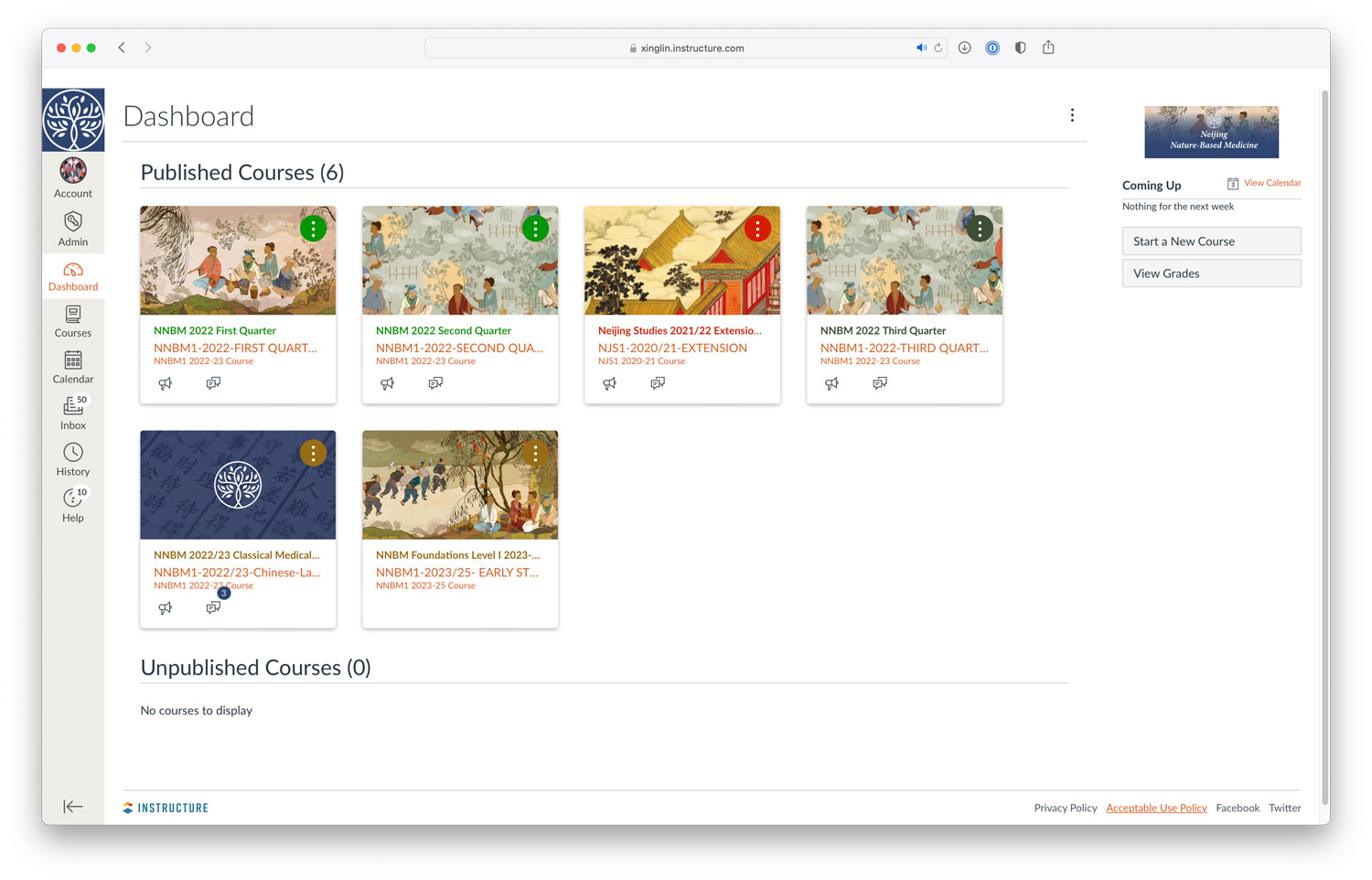Viewport: 1372px width, 880px height.
Task: Click the NNBM1-2022-FIRST QUART... course code
Action: click(236, 348)
